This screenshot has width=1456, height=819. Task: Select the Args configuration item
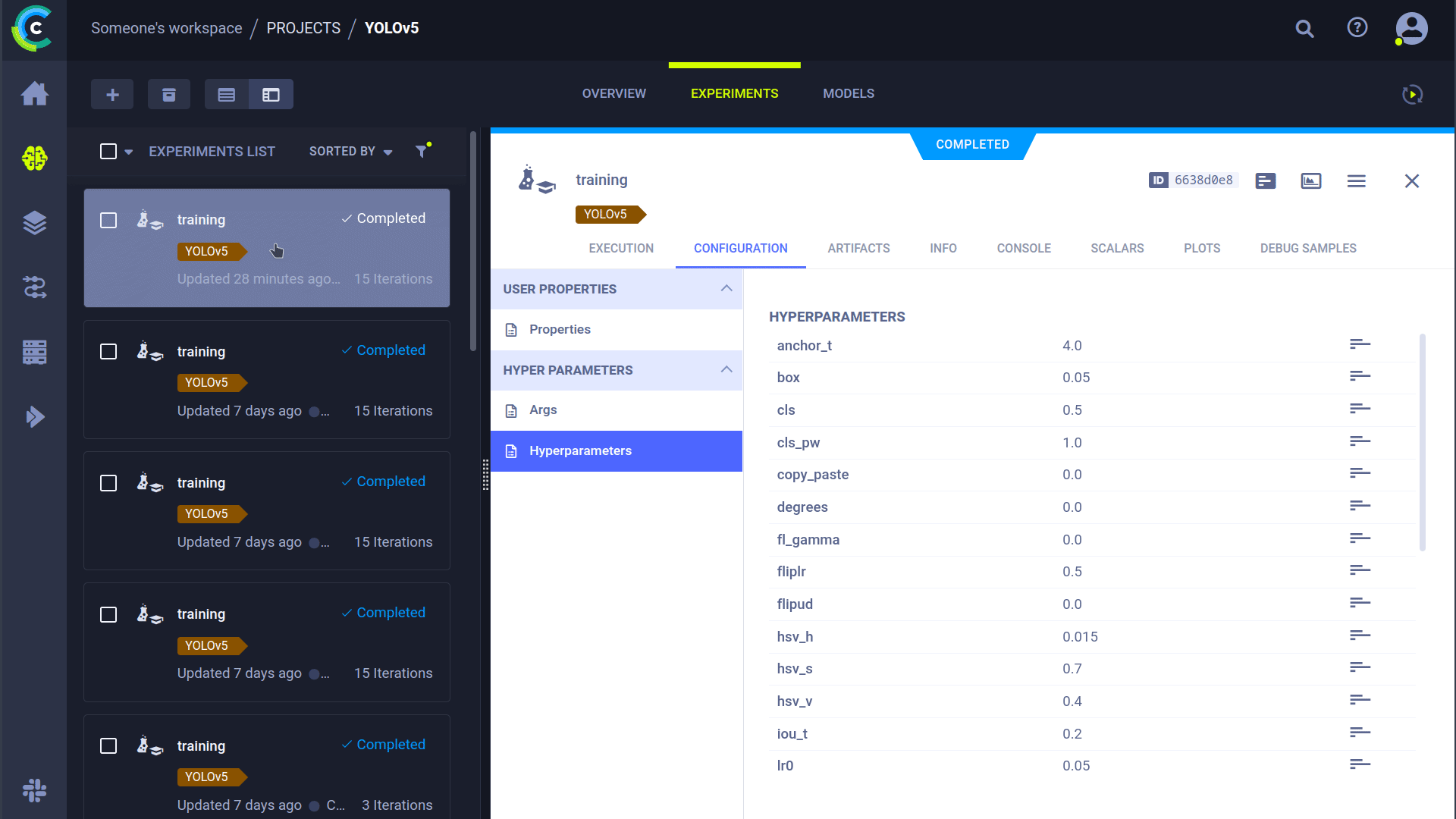(543, 410)
